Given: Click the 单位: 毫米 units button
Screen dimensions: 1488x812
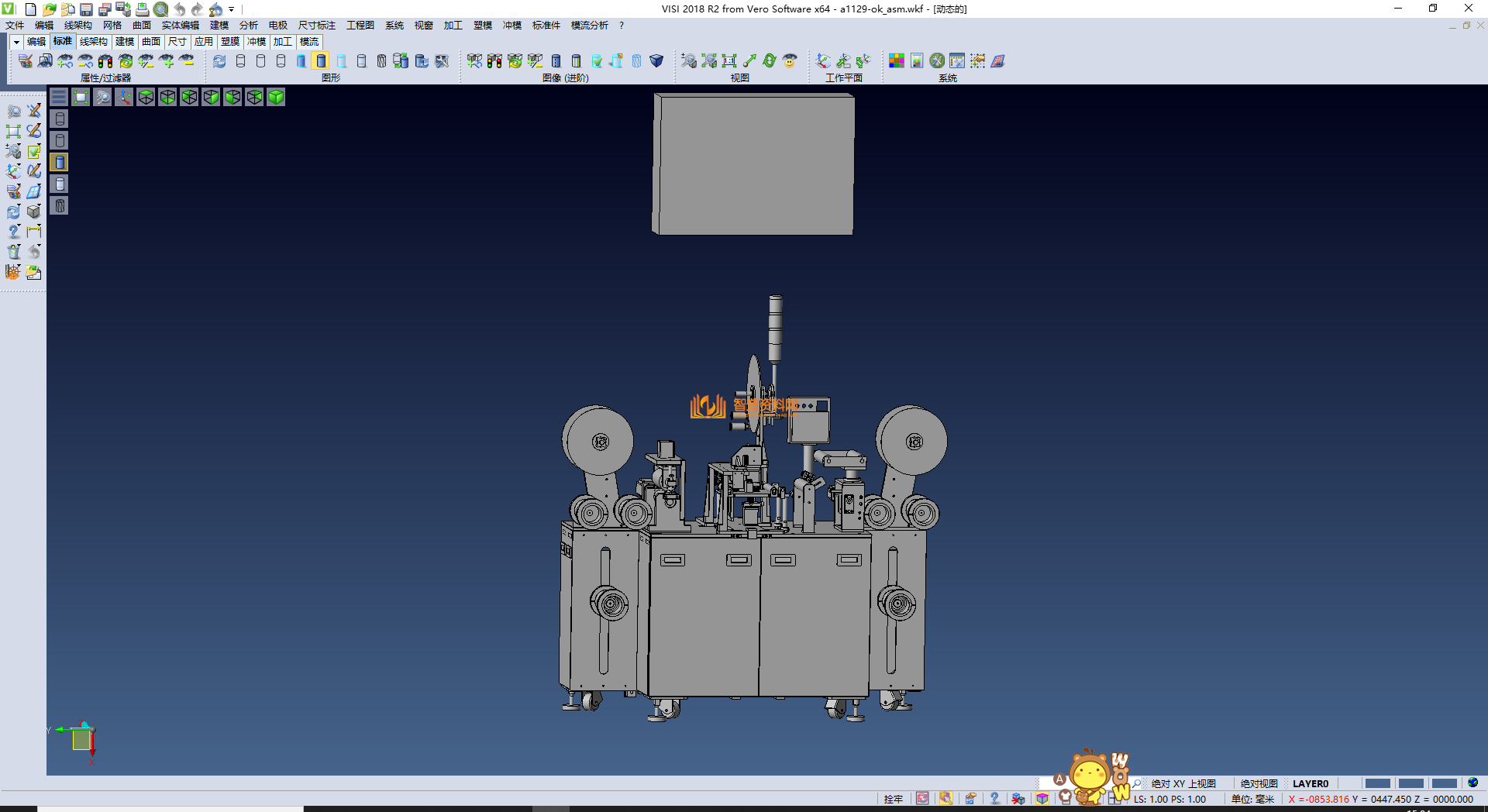Looking at the screenshot, I should 1252,799.
